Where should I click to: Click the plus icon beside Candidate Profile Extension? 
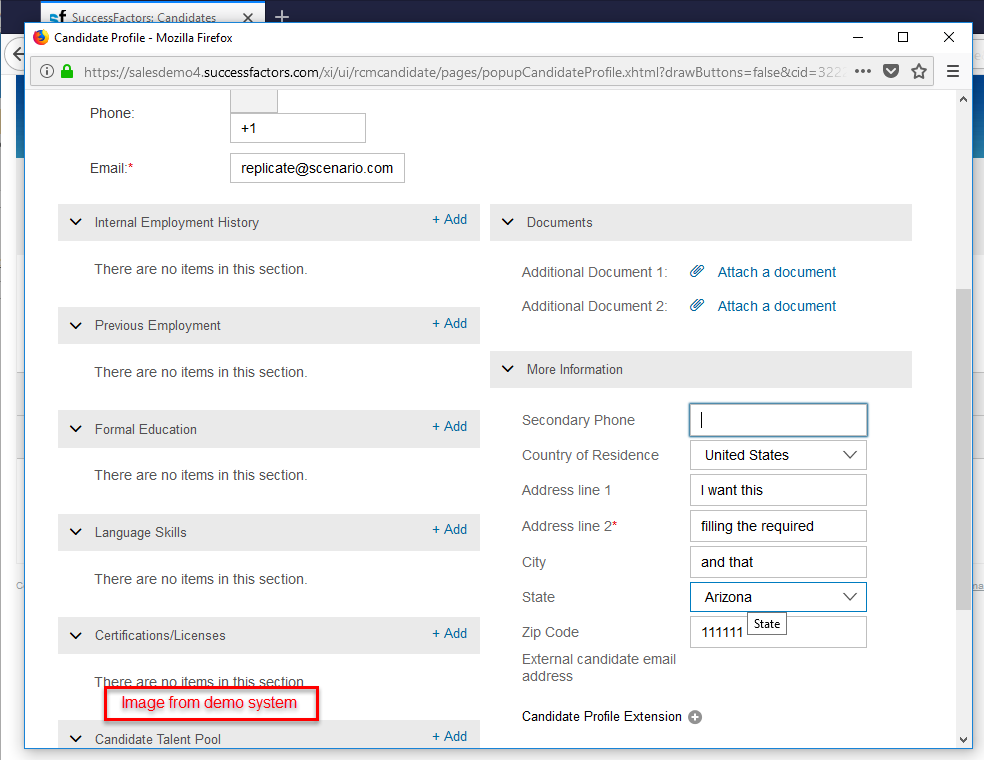[x=695, y=717]
